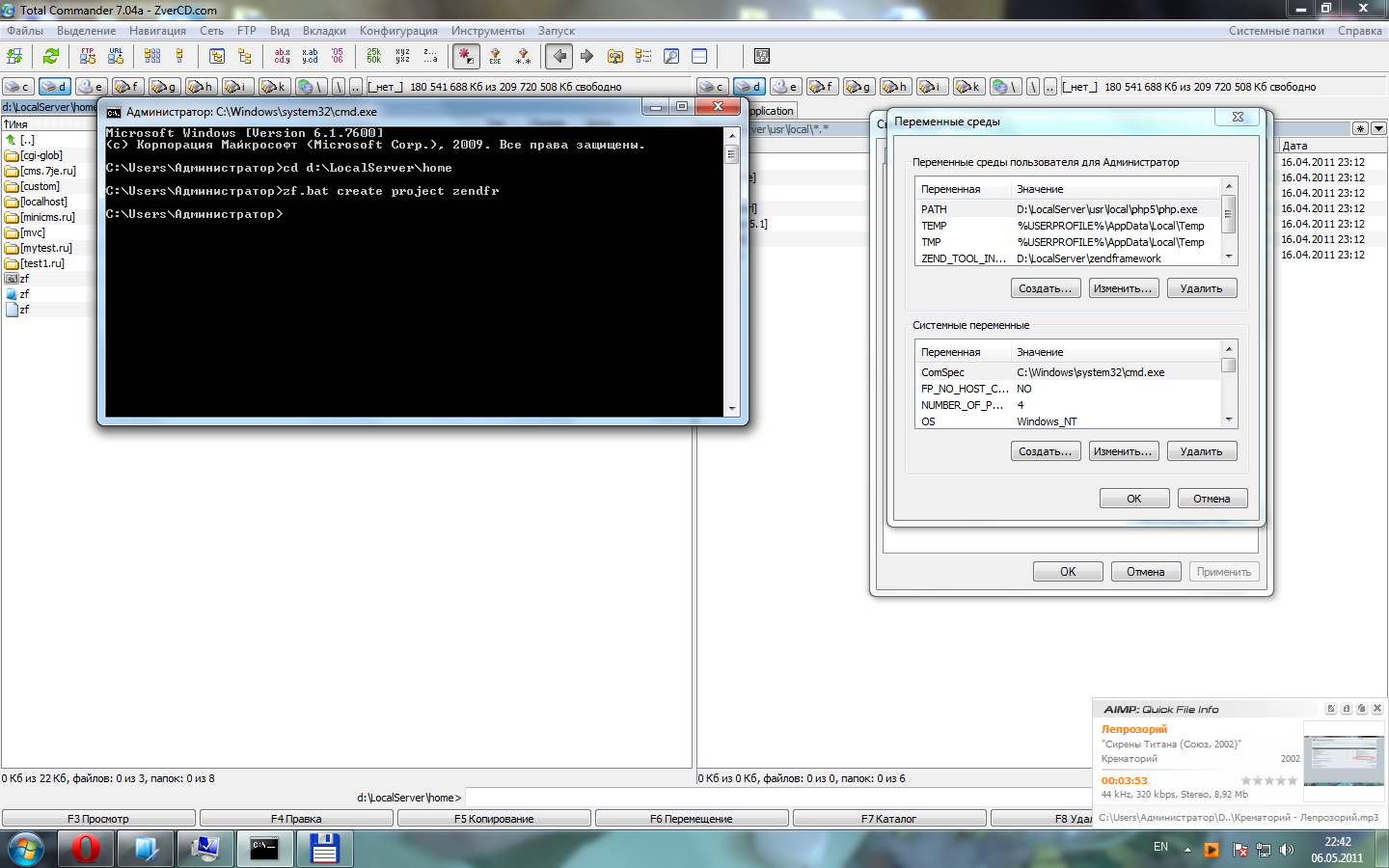The width and height of the screenshot is (1389, 868).
Task: Click the volume speaker tray icon
Action: coord(1286,850)
